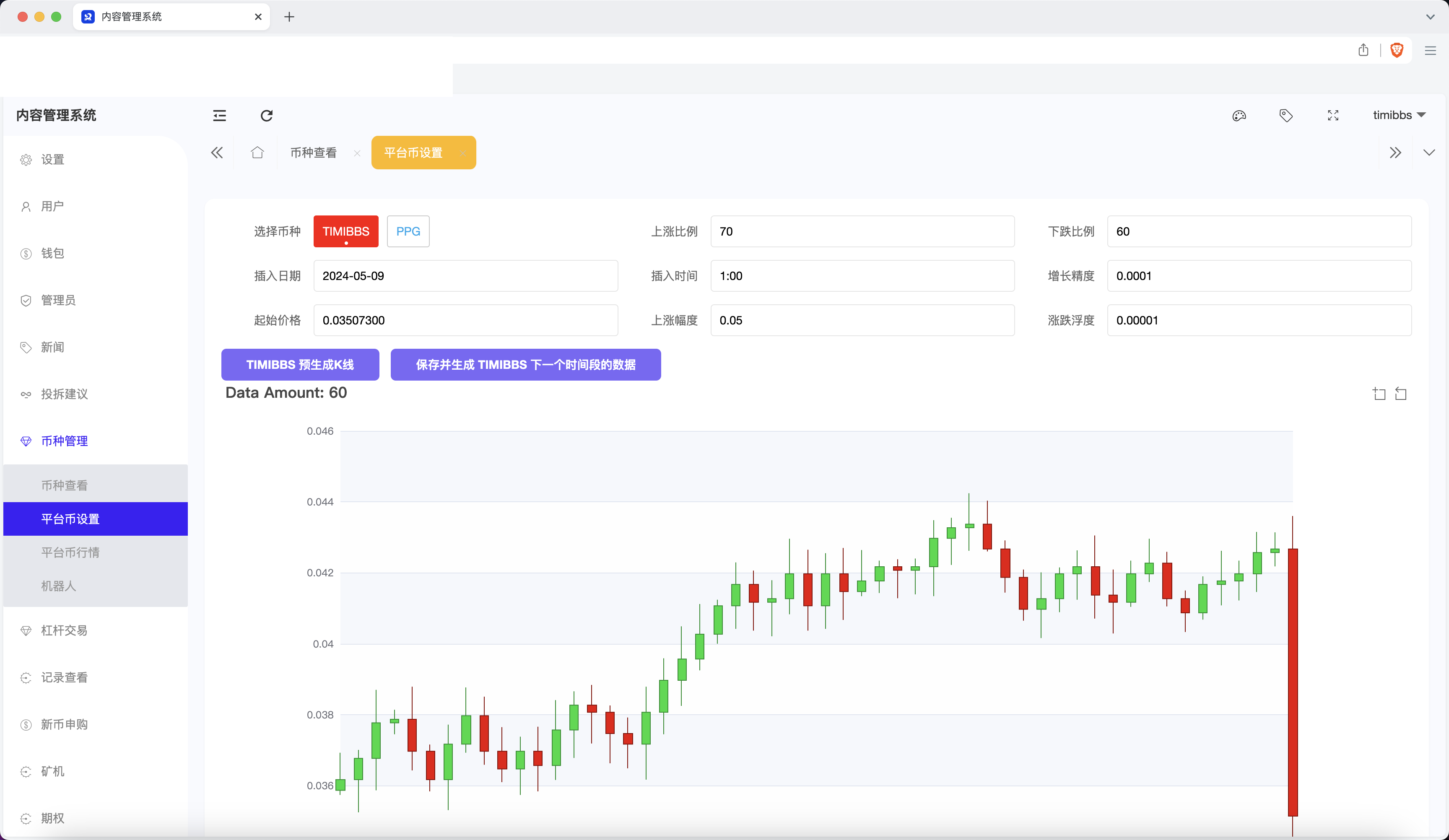Click the 内容管理系统 sidebar title
The height and width of the screenshot is (840, 1449).
tap(56, 116)
